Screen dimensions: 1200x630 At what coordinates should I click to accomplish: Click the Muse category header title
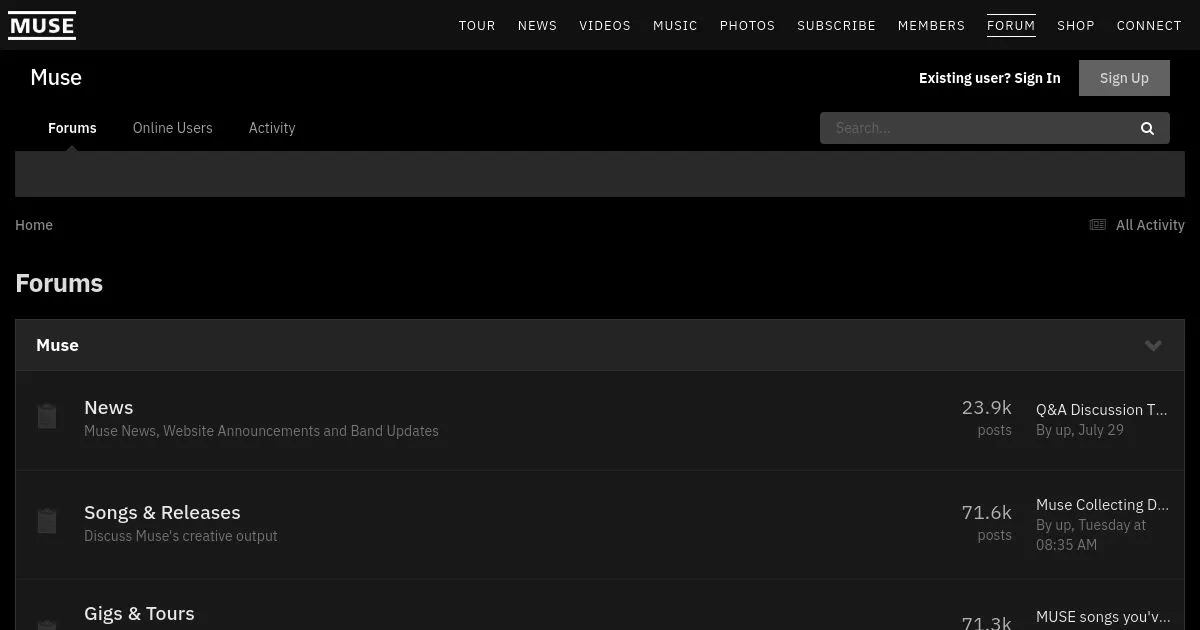click(57, 345)
